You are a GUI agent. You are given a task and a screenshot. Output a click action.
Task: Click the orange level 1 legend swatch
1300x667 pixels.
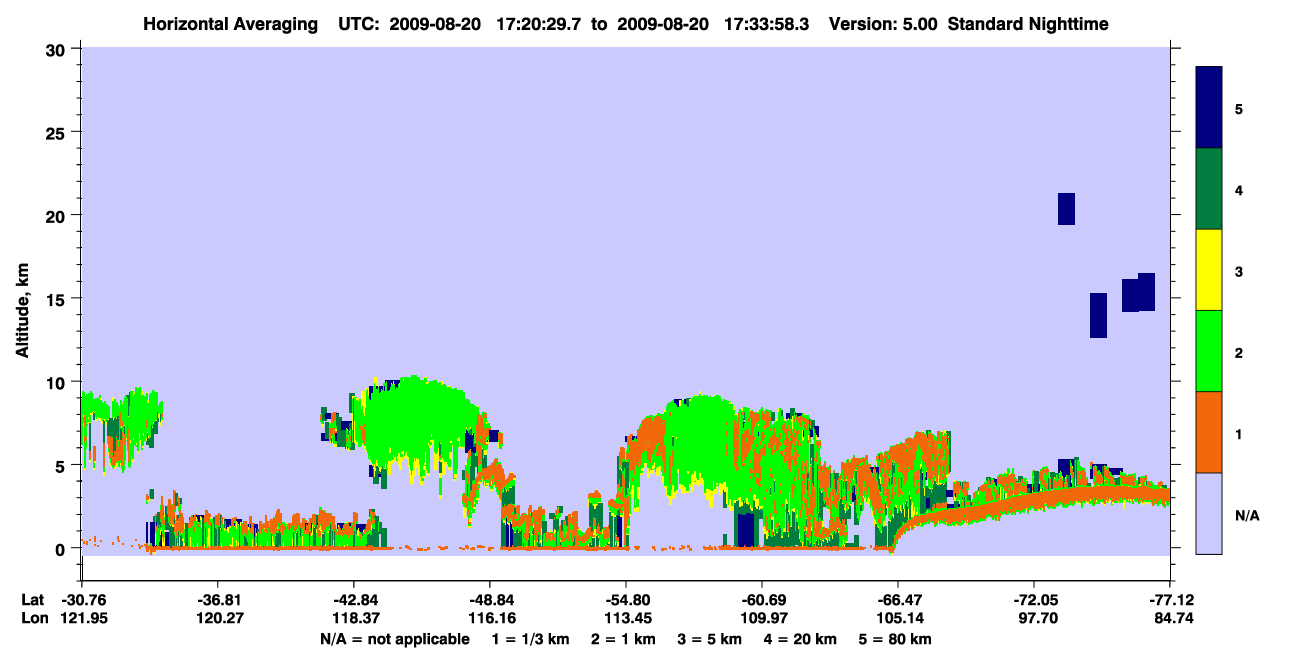[1209, 432]
